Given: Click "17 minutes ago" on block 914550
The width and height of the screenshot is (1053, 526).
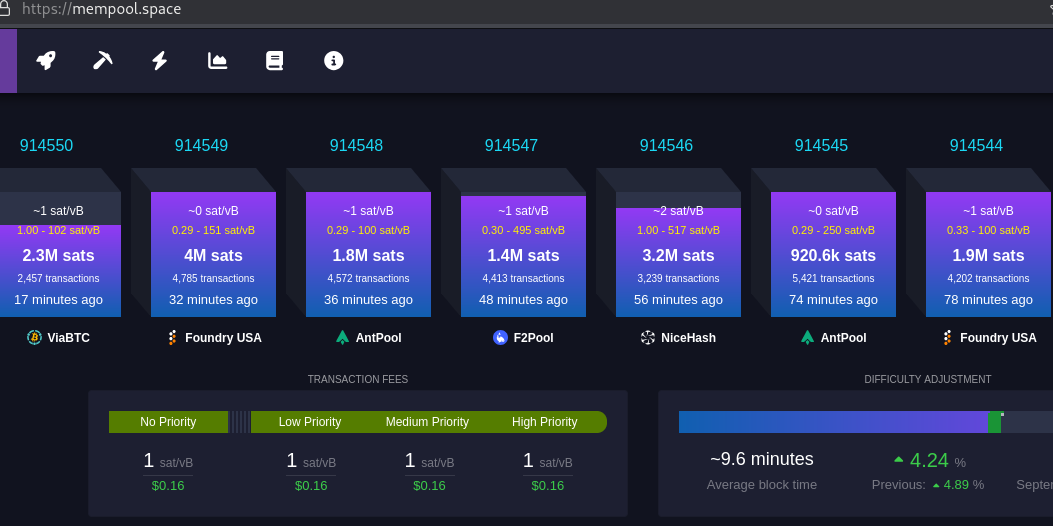Looking at the screenshot, I should click(58, 300).
